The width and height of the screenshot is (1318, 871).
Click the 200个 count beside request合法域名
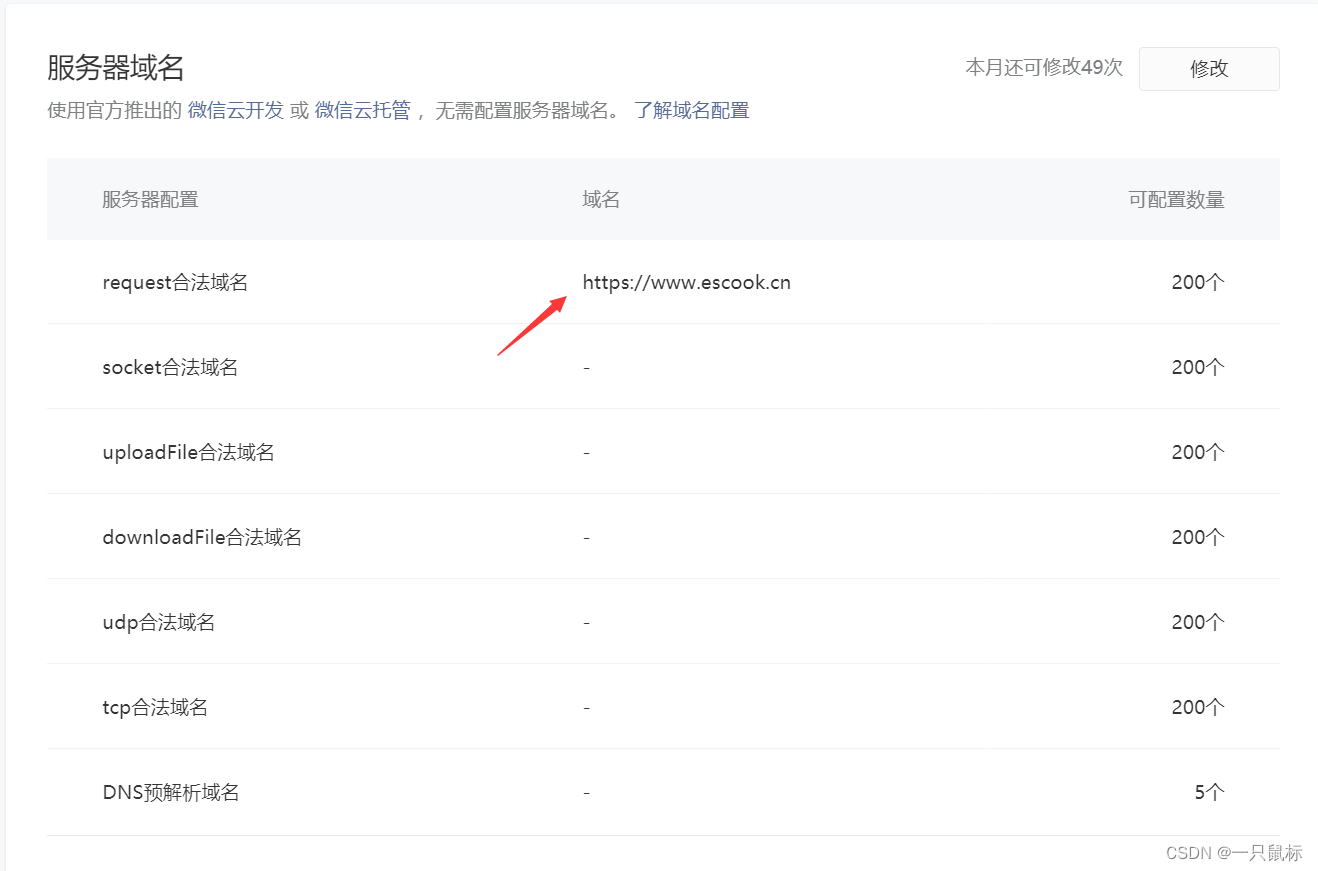coord(1197,282)
